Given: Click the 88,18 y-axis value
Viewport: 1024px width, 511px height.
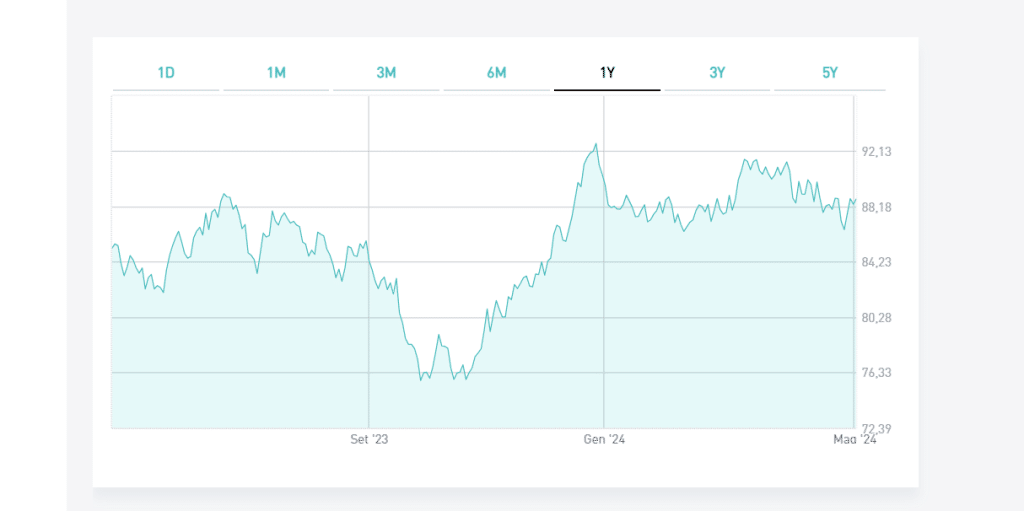Looking at the screenshot, I should click(876, 207).
